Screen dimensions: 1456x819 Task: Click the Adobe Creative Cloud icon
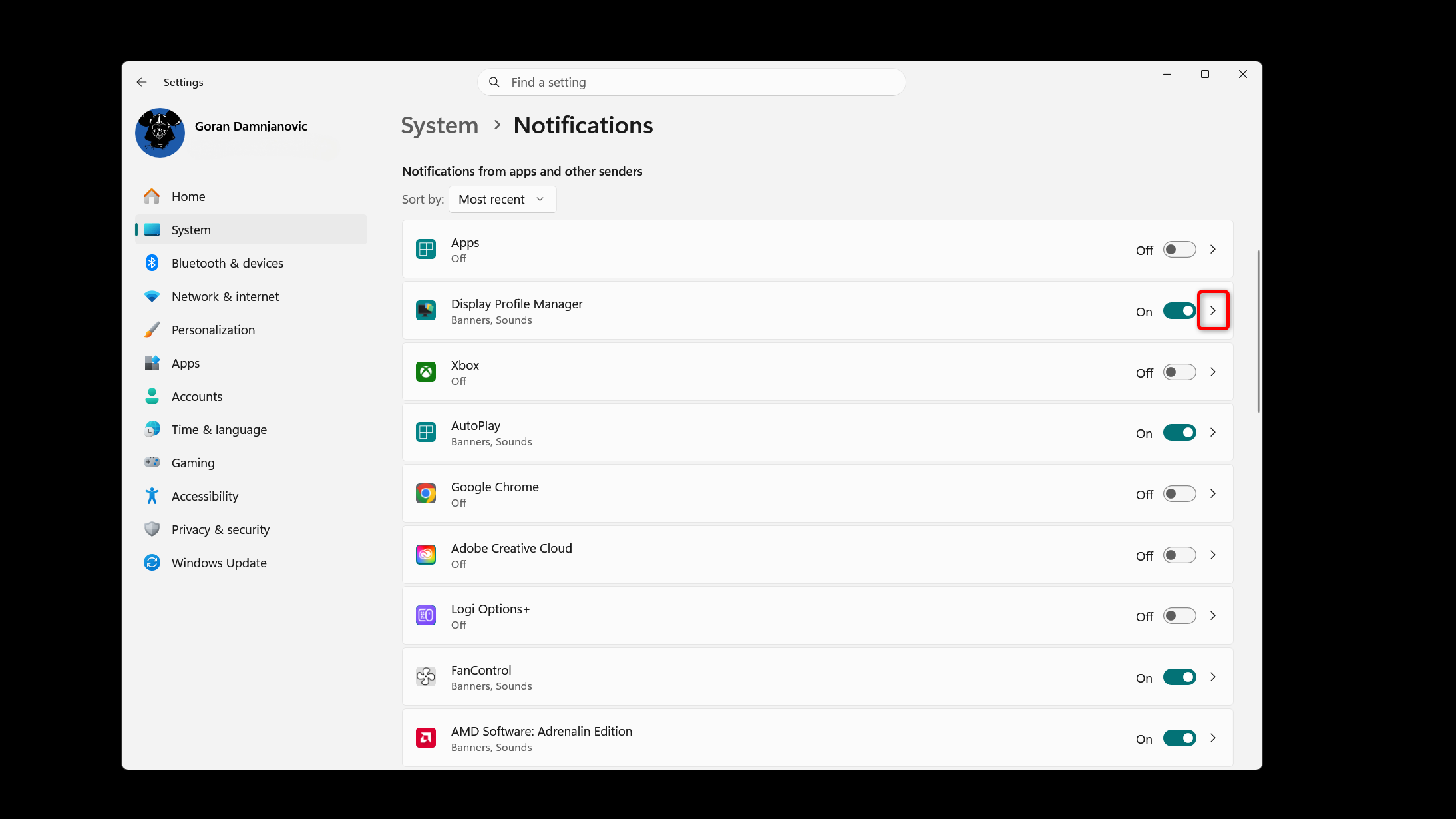click(426, 555)
